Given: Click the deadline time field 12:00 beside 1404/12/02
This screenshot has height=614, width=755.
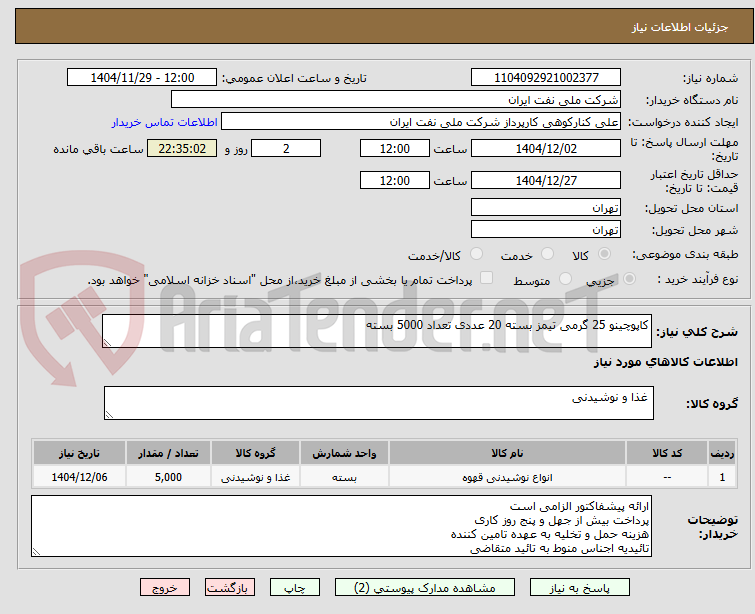Looking at the screenshot, I should pyautogui.click(x=395, y=148).
